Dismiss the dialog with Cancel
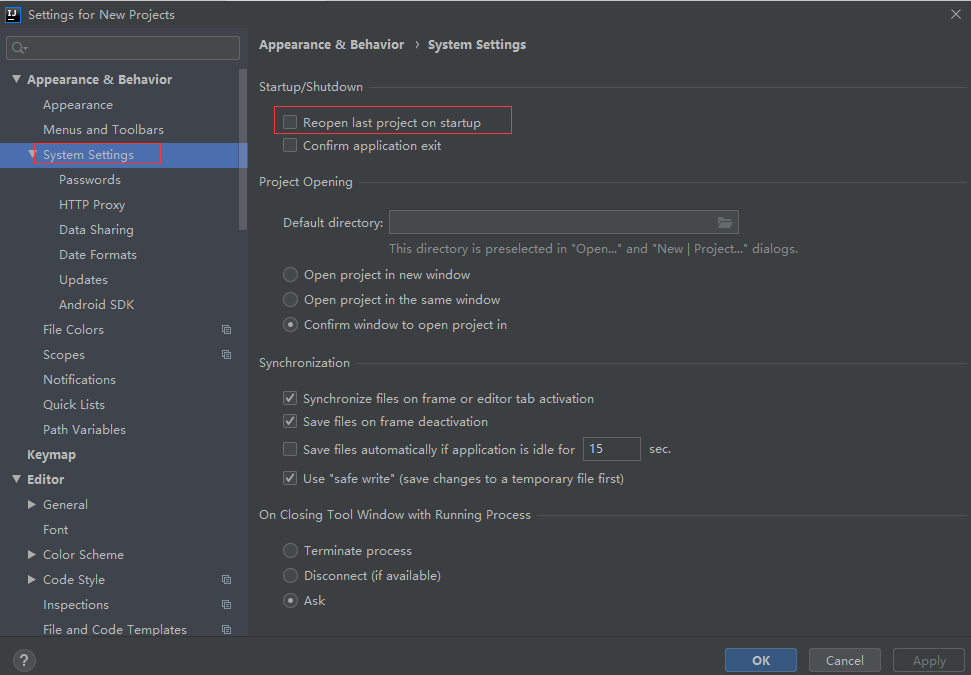971x675 pixels. 844,660
